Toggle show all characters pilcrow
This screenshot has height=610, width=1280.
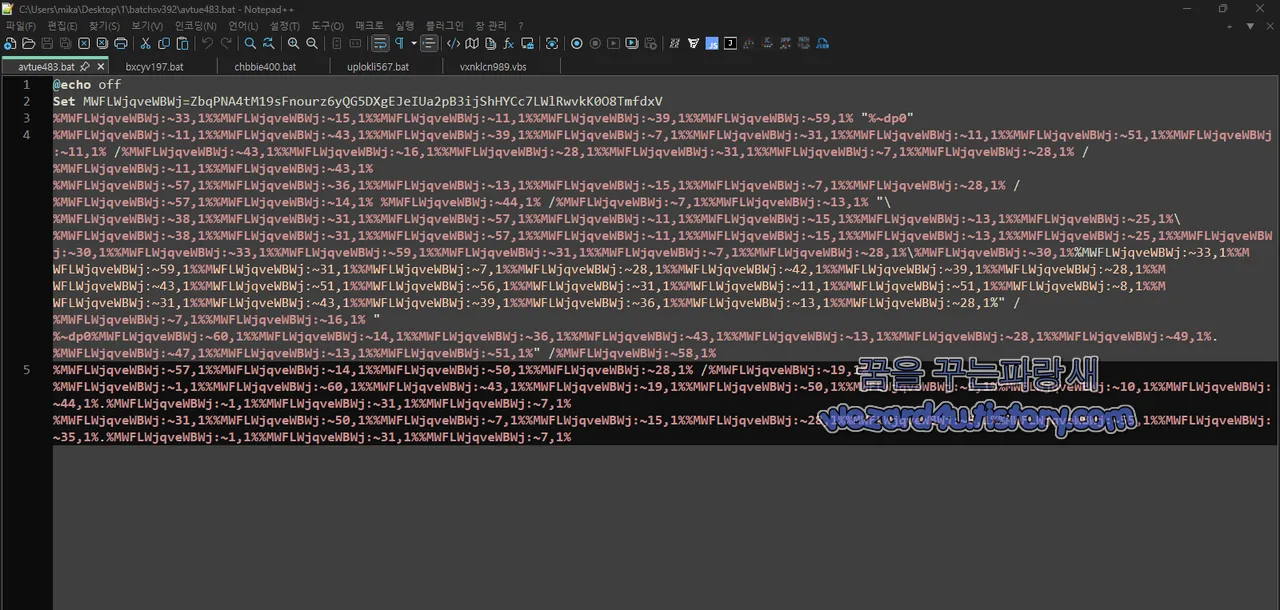[x=399, y=43]
